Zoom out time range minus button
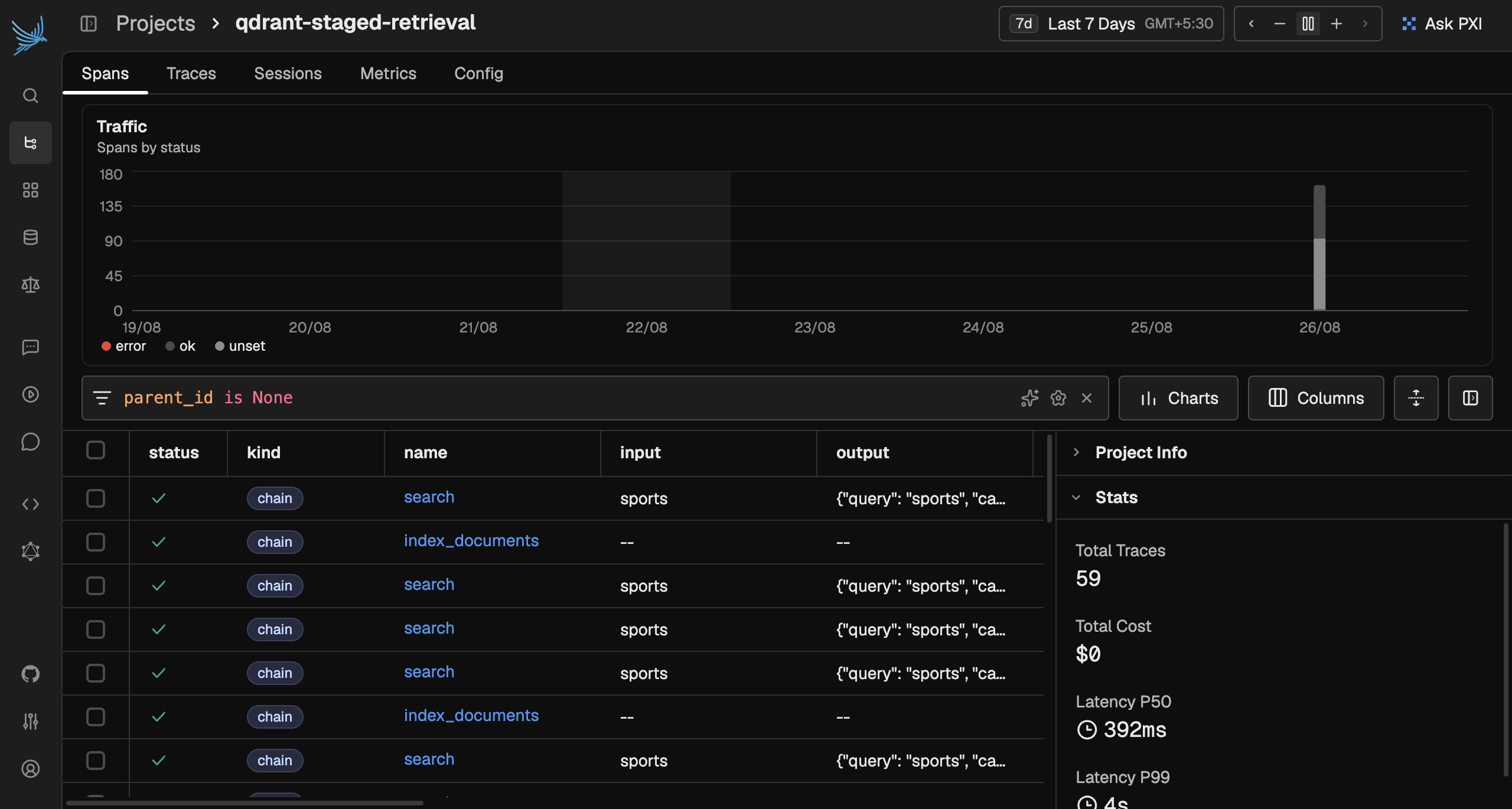 (x=1279, y=24)
